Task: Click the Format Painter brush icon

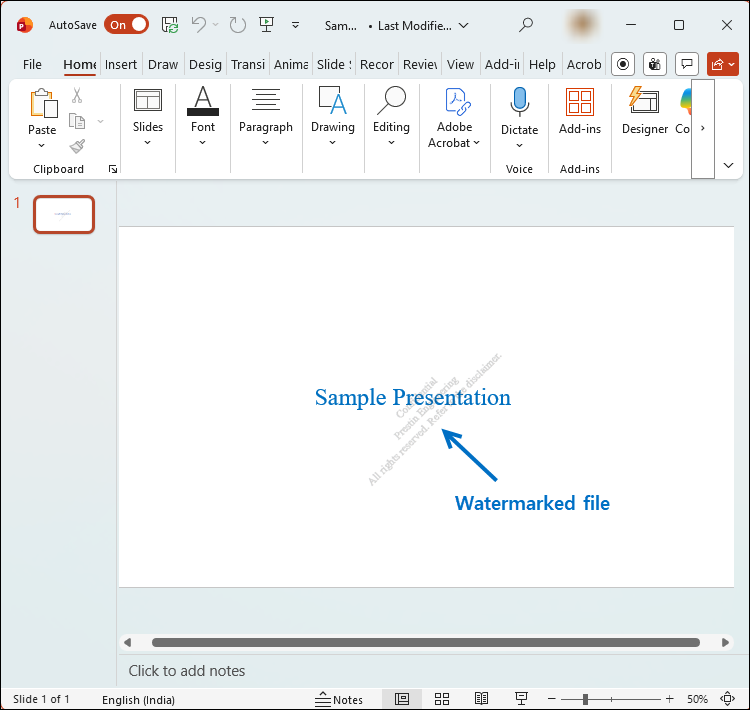Action: click(x=77, y=146)
